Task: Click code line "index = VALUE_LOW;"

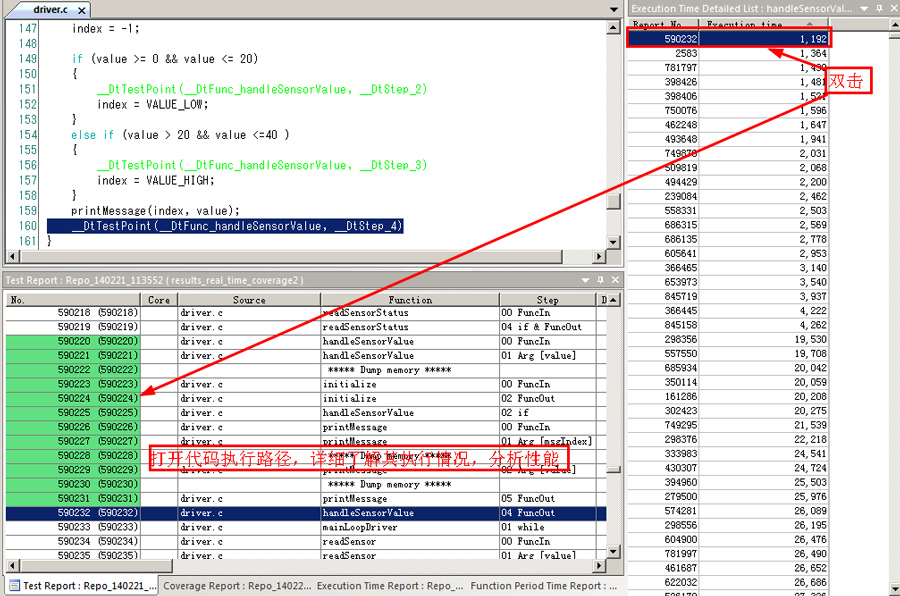Action: point(153,105)
